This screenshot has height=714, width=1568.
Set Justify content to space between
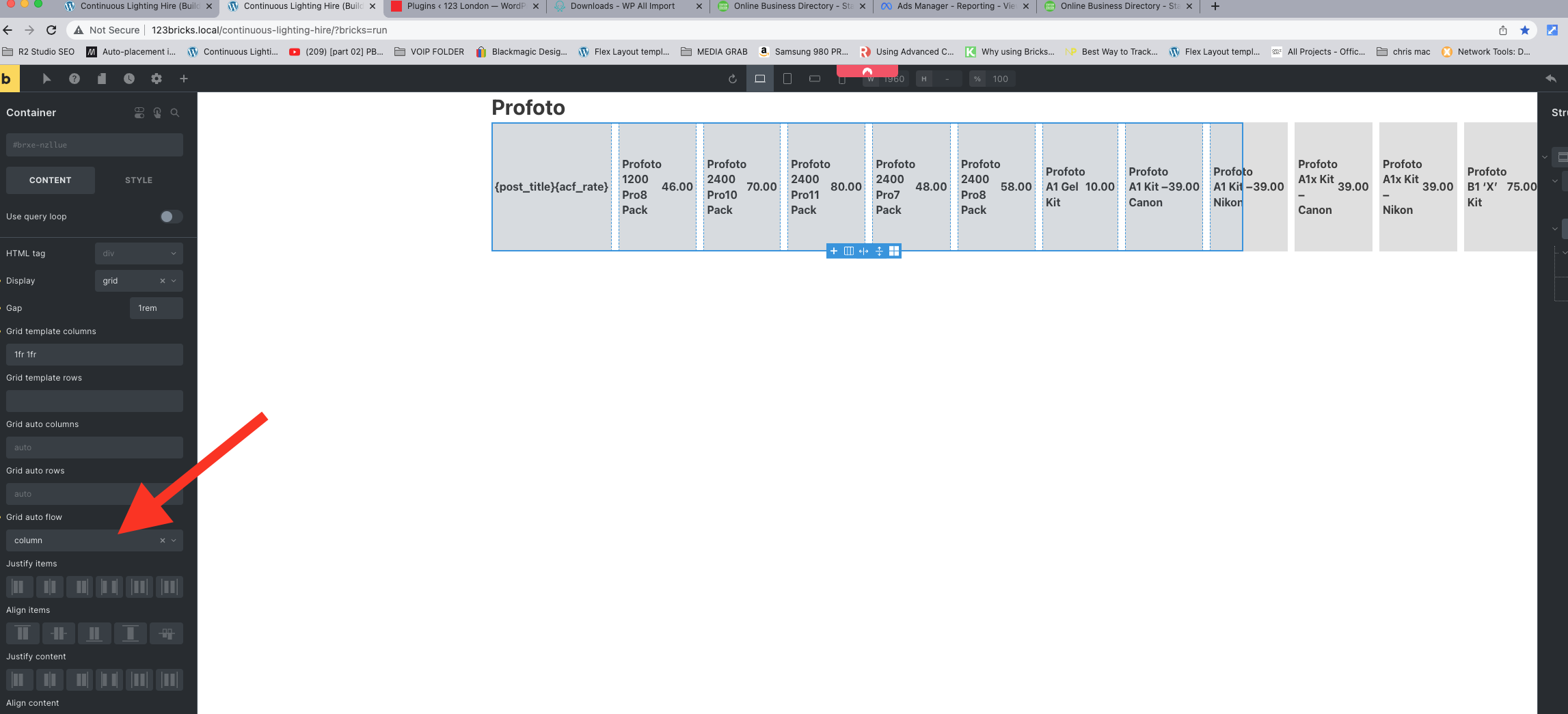click(x=109, y=680)
